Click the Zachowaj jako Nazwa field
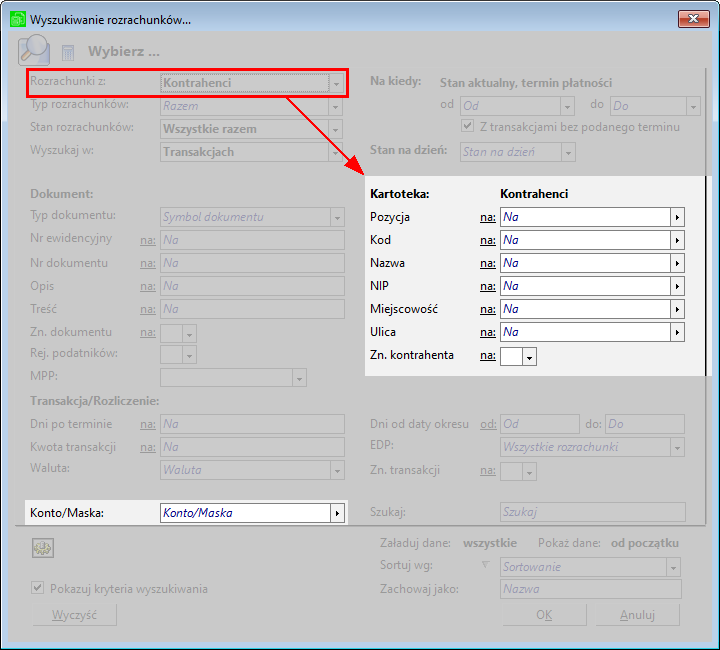The width and height of the screenshot is (720, 650). pyautogui.click(x=591, y=589)
